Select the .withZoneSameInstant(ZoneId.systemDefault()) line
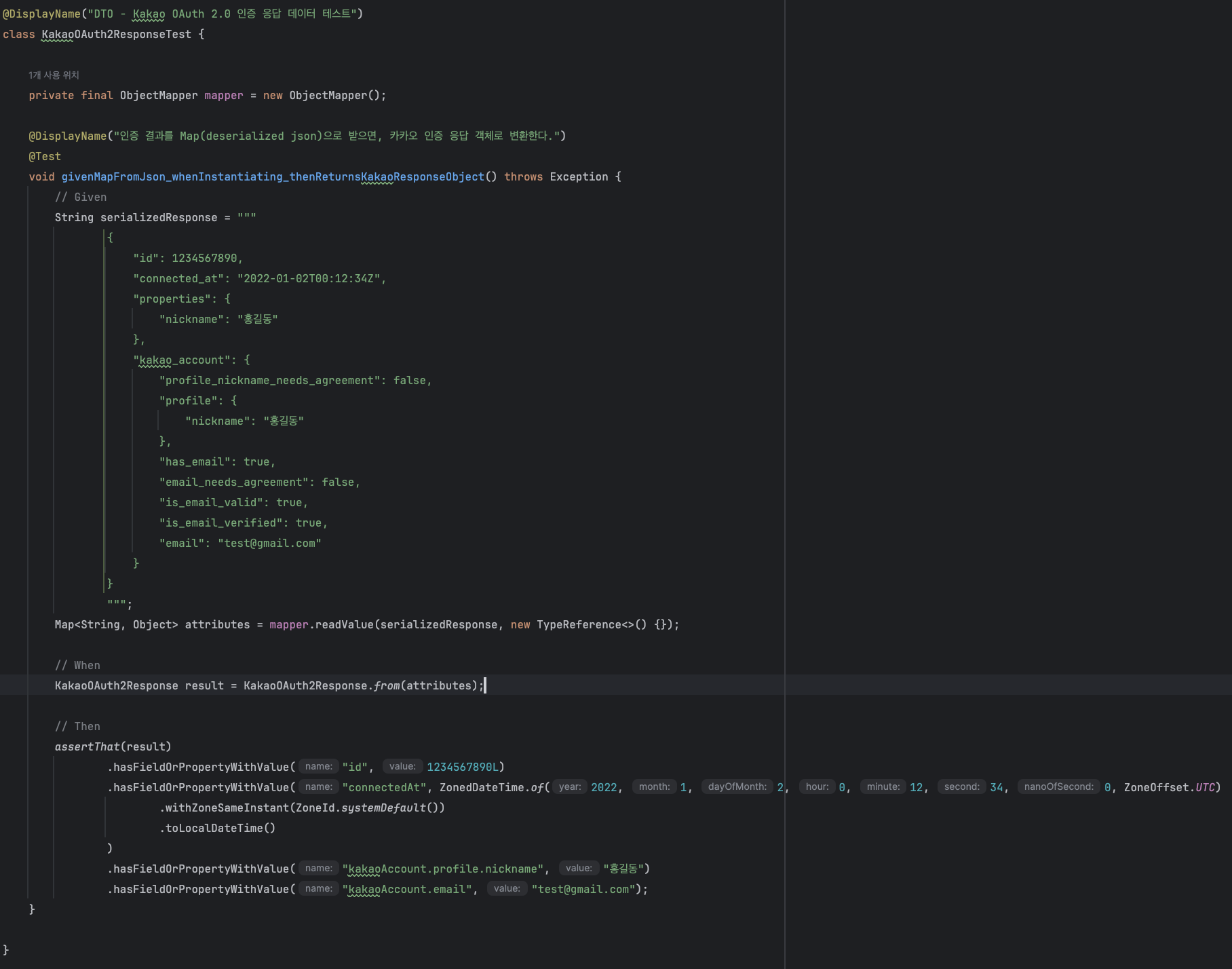This screenshot has width=1232, height=969. pos(302,808)
